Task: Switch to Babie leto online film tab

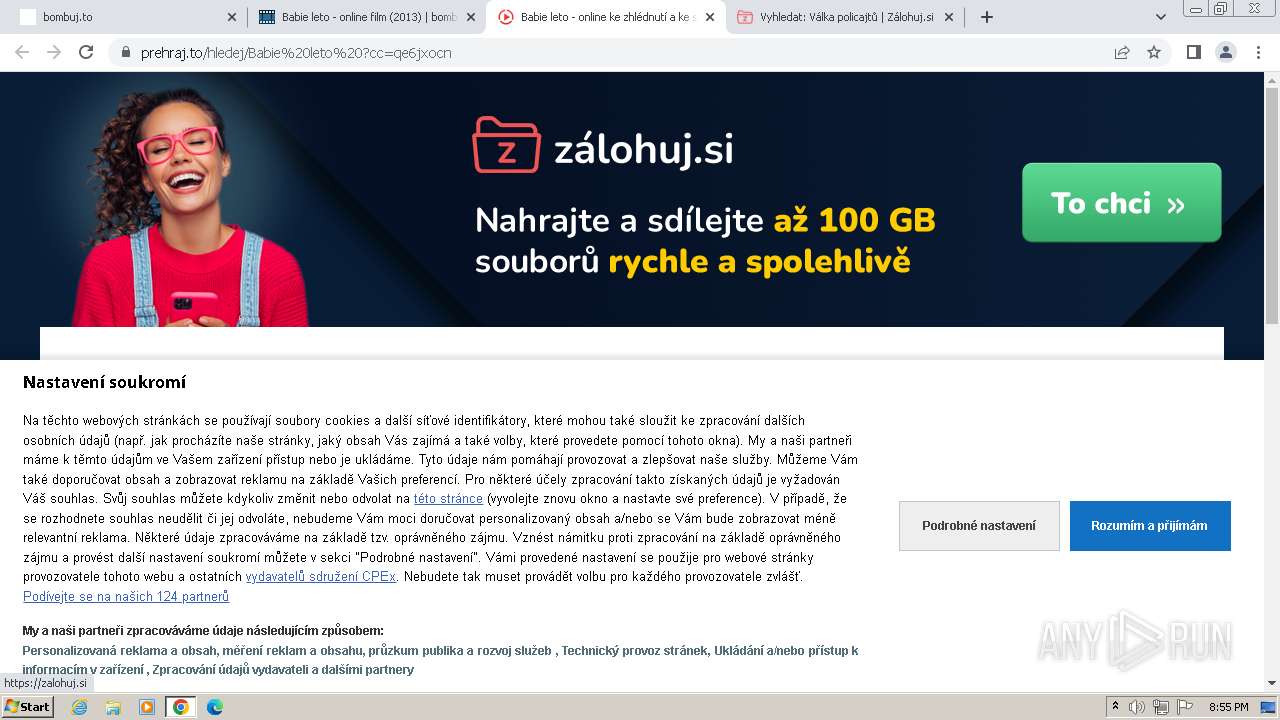Action: coord(366,17)
